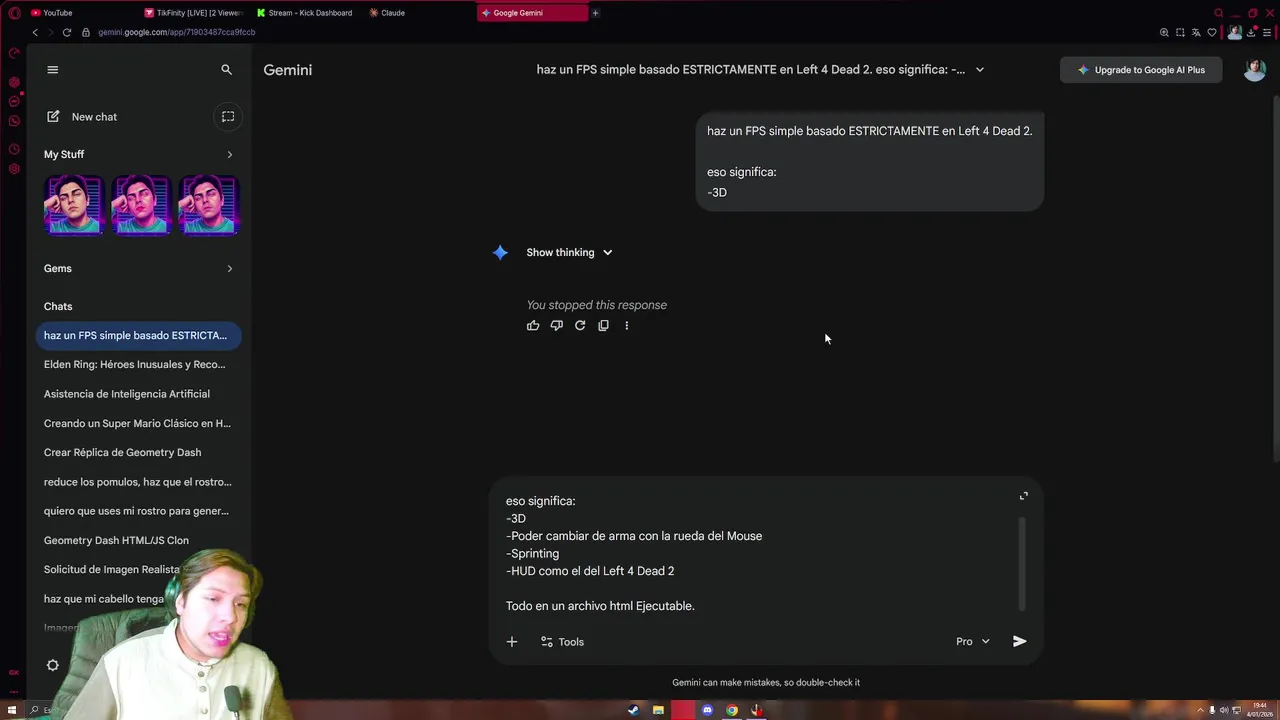Go back with browser back arrow
Viewport: 1280px width, 720px height.
click(35, 32)
